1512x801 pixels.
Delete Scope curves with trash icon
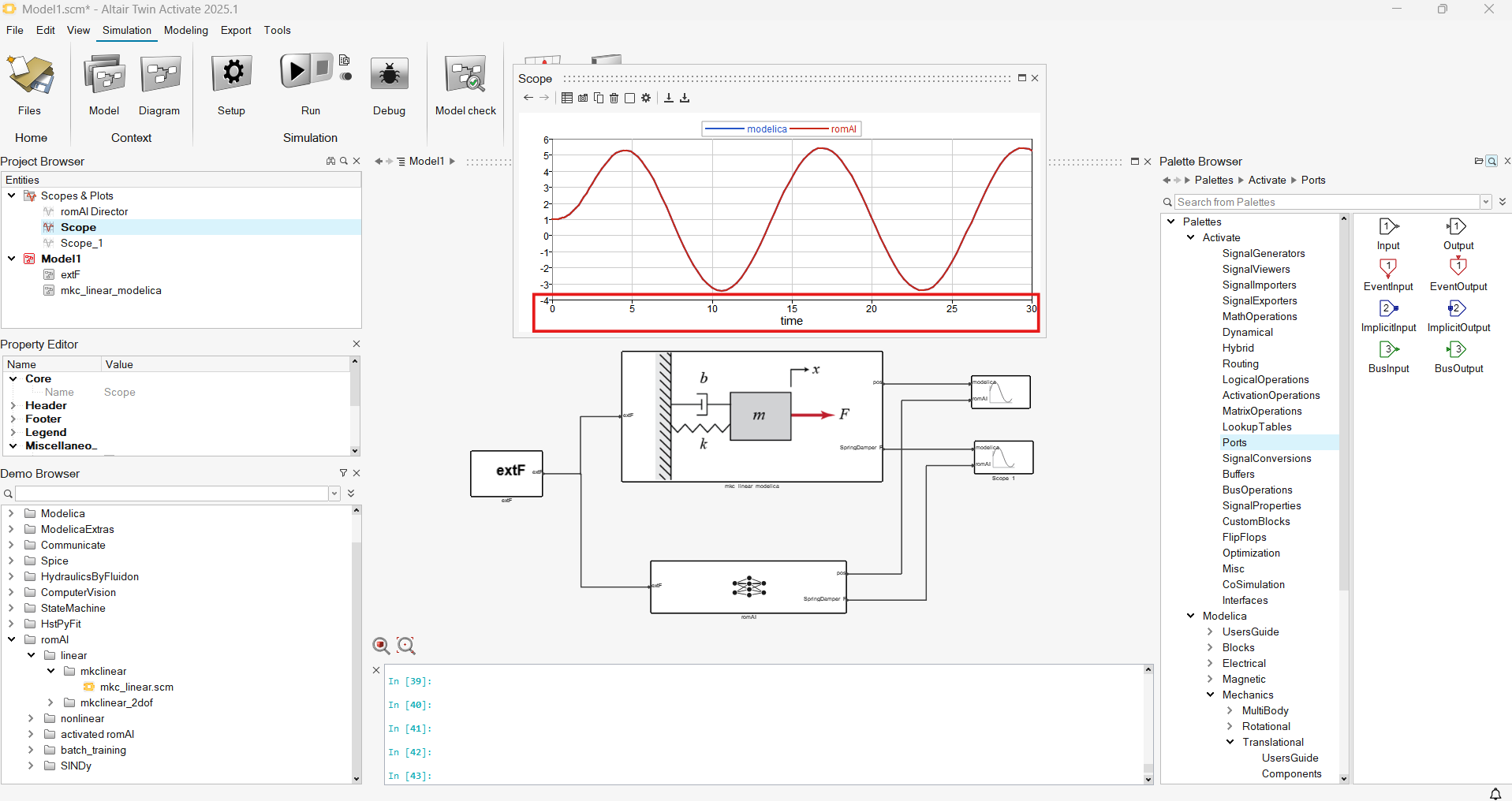(x=614, y=98)
